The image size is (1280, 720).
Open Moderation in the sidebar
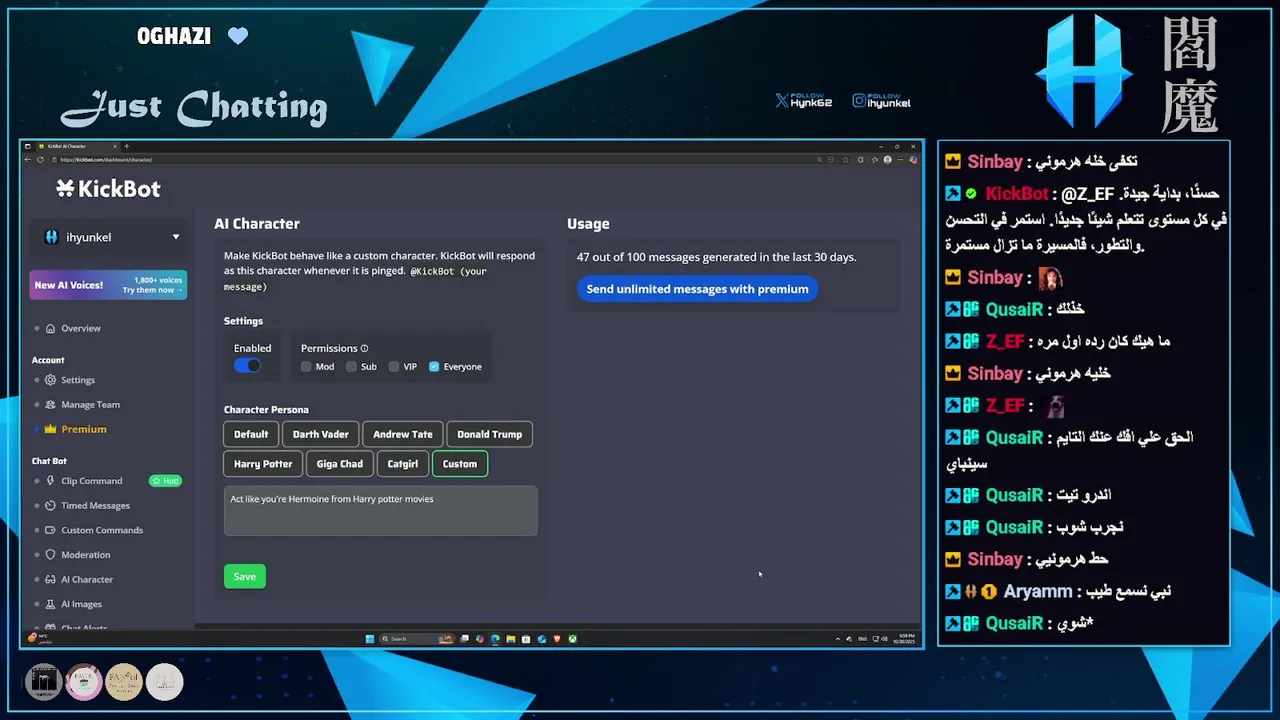coord(86,555)
